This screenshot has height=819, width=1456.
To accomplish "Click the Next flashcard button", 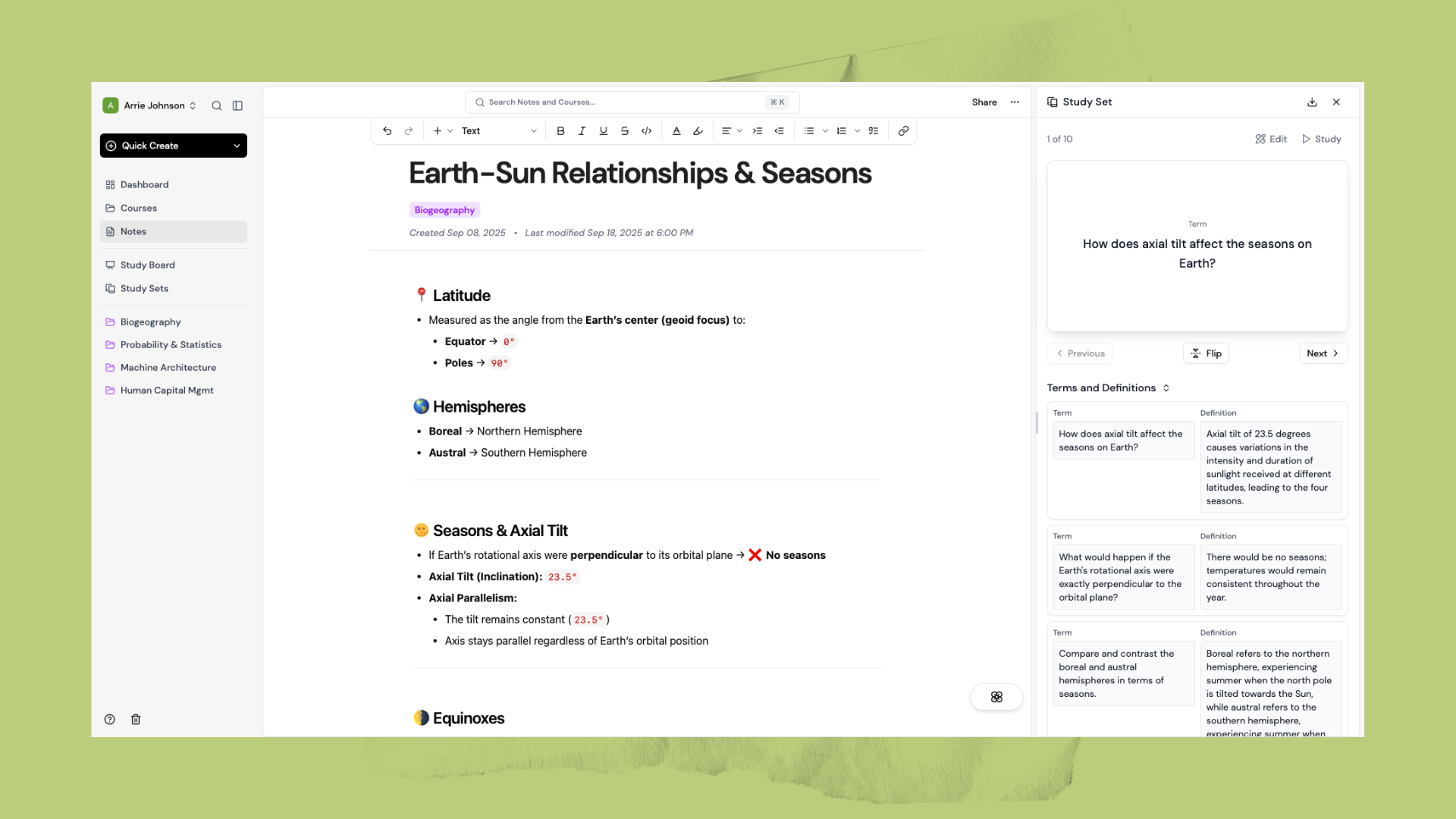I will (1323, 353).
